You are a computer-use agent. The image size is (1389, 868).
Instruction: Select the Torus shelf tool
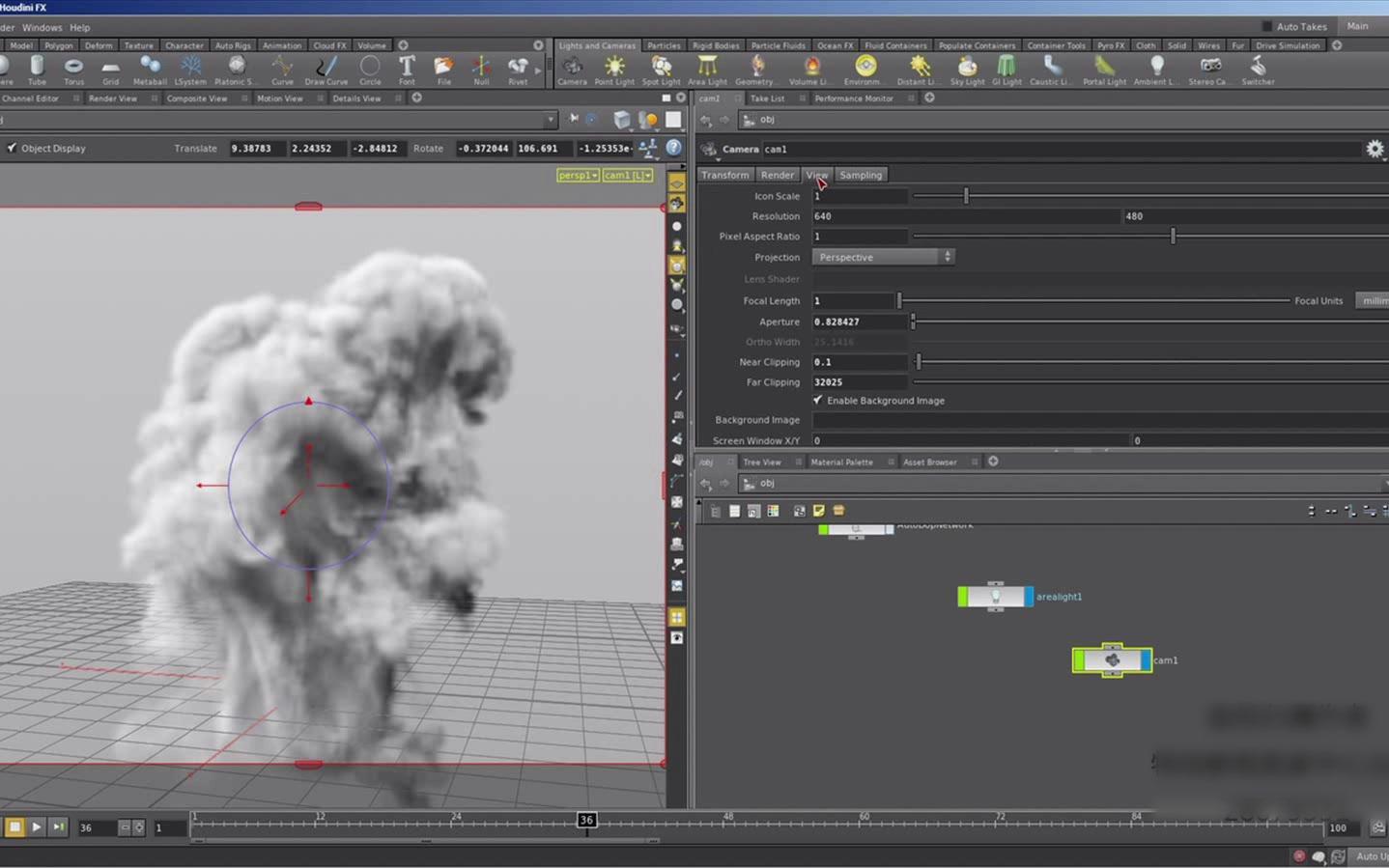(73, 70)
